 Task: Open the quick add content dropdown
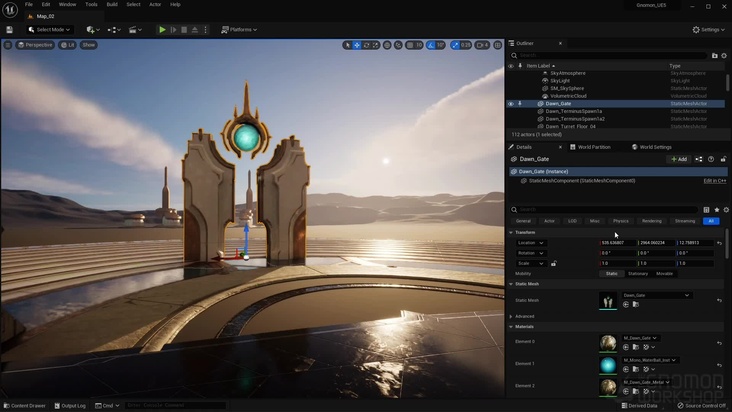(93, 30)
